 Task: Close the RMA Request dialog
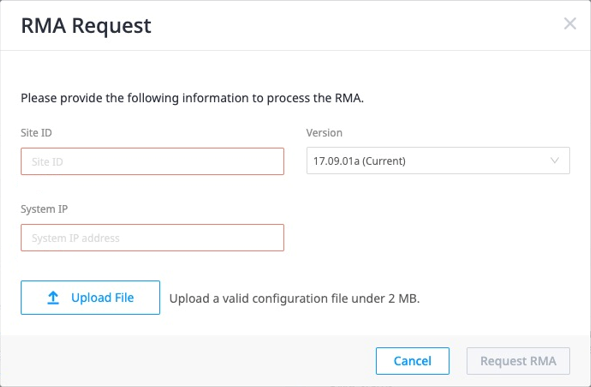click(570, 23)
